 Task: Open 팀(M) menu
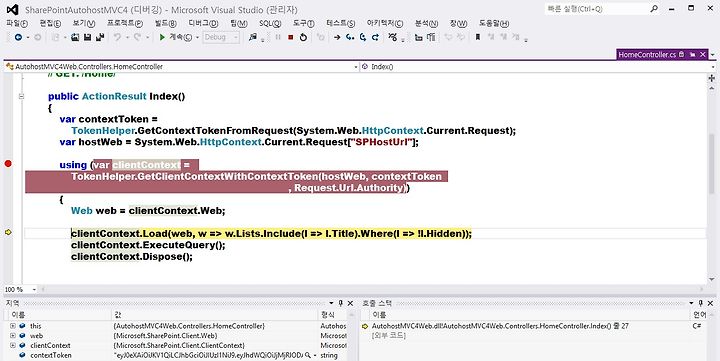pos(239,23)
